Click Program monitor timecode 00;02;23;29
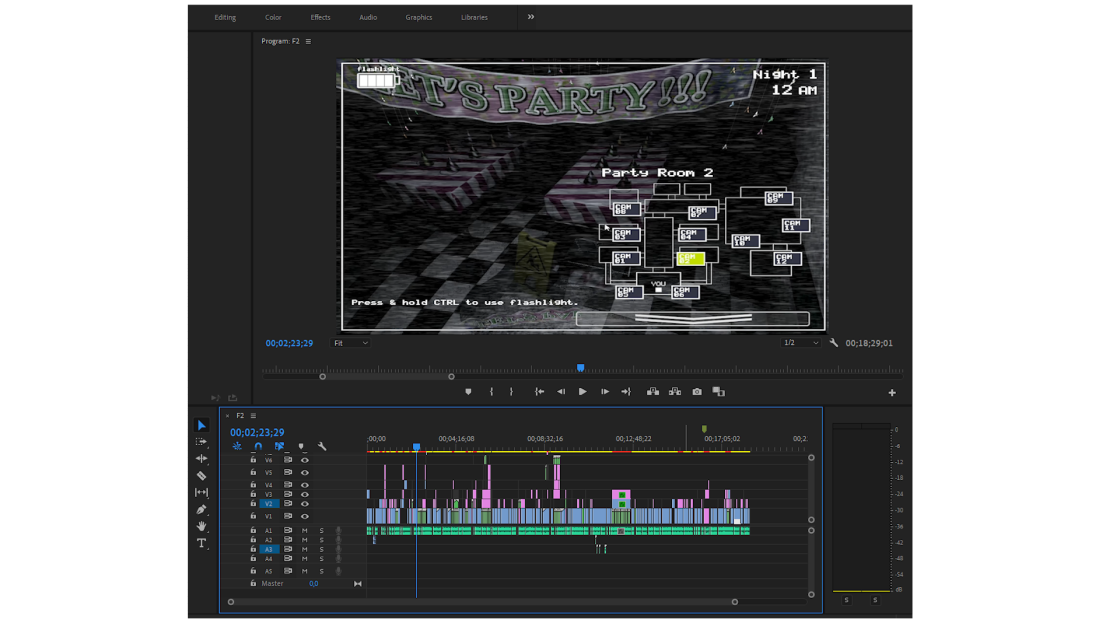 (289, 343)
